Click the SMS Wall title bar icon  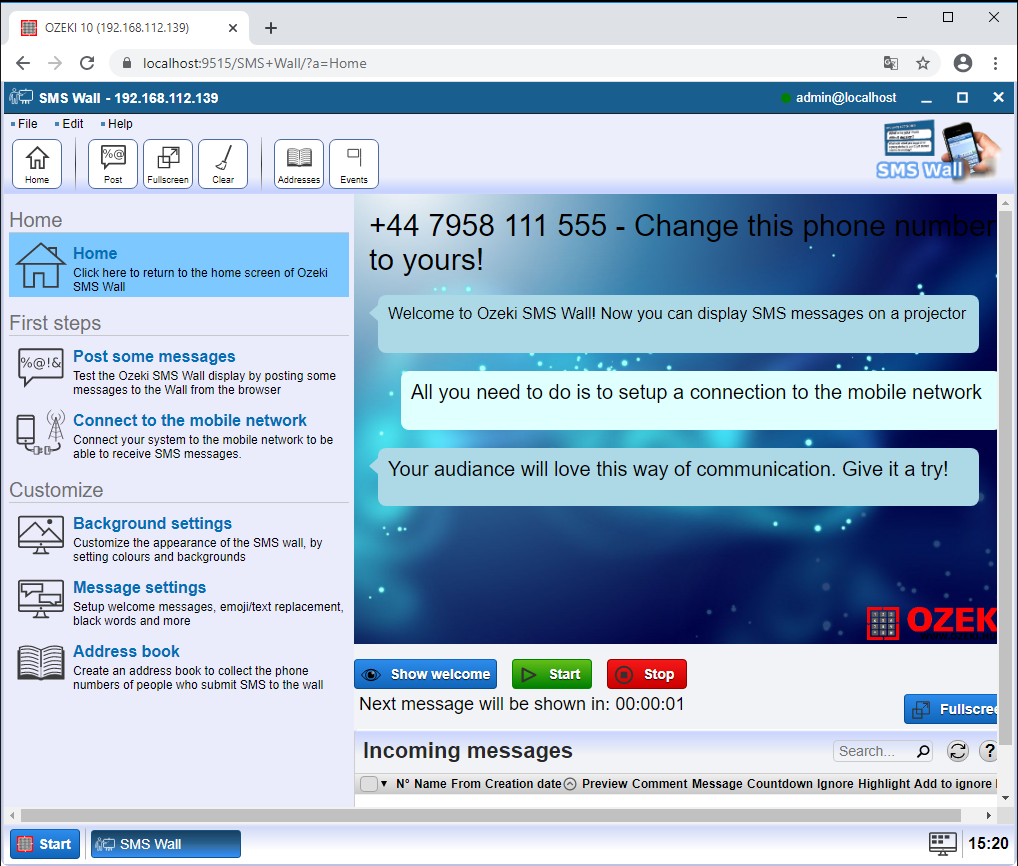pos(21,97)
